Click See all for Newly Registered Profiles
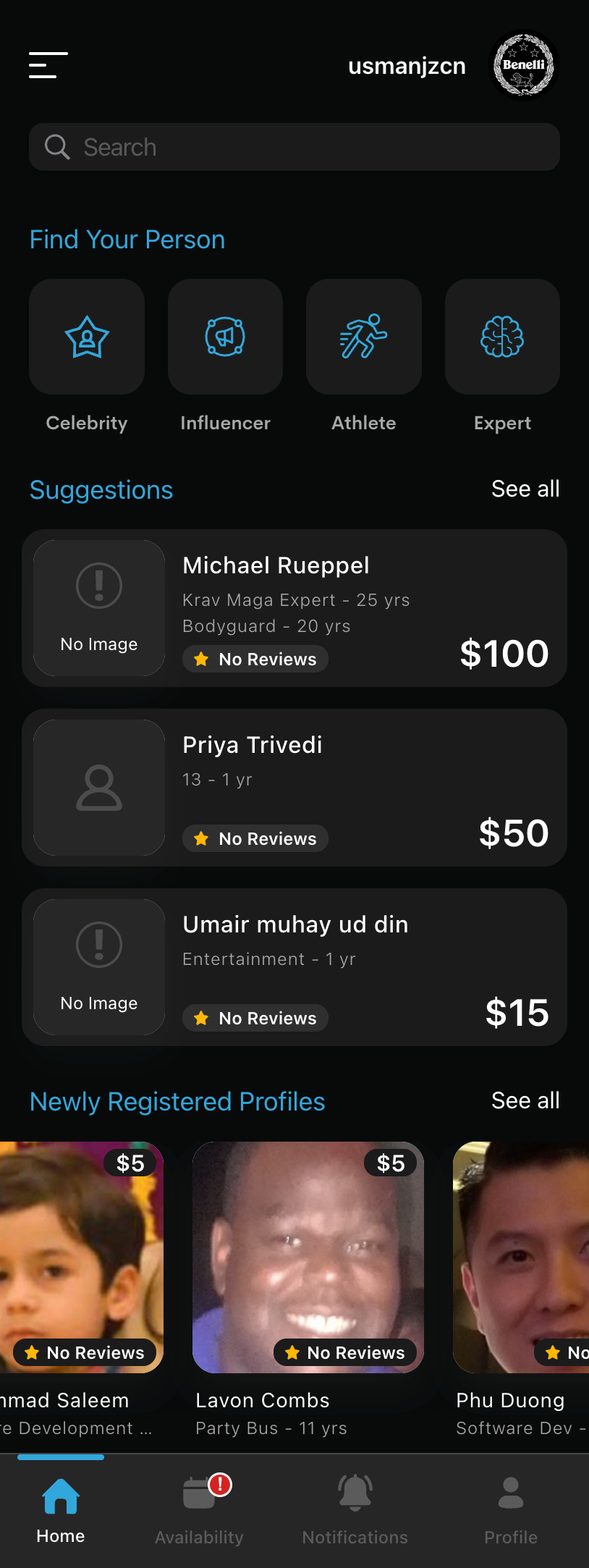589x1568 pixels. click(x=525, y=1100)
